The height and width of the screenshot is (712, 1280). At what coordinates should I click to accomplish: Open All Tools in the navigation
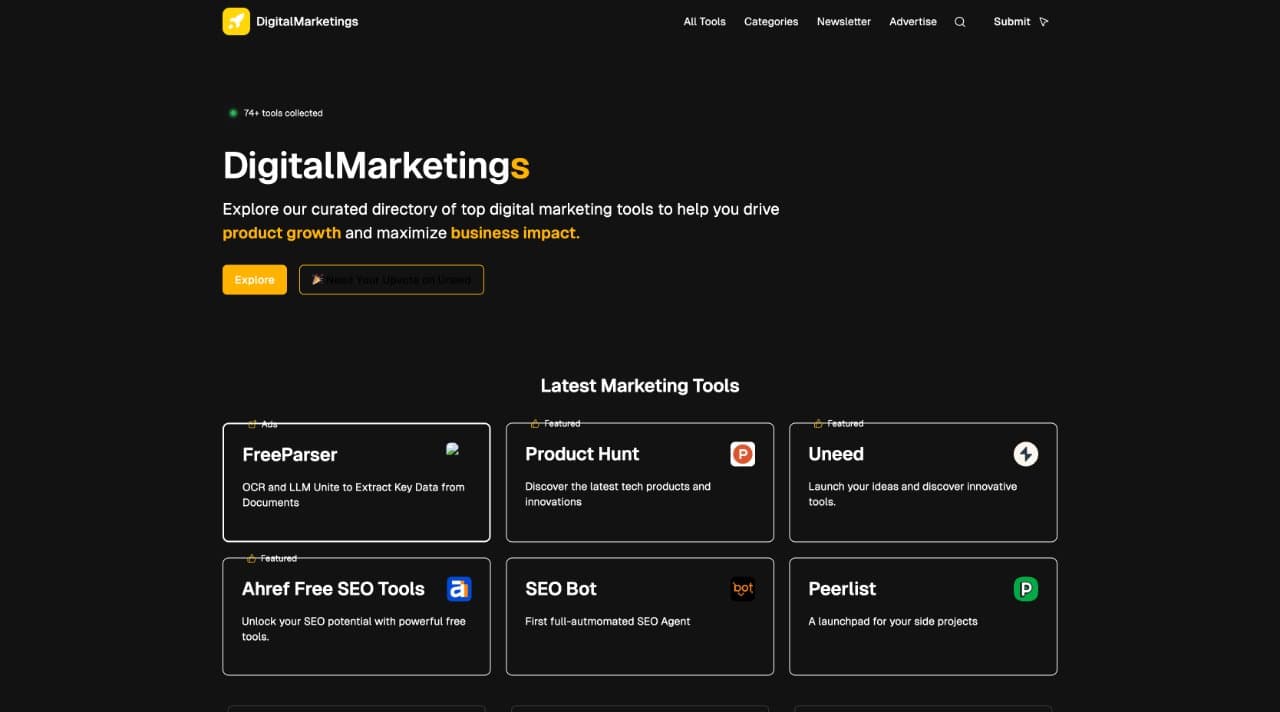[x=705, y=22]
